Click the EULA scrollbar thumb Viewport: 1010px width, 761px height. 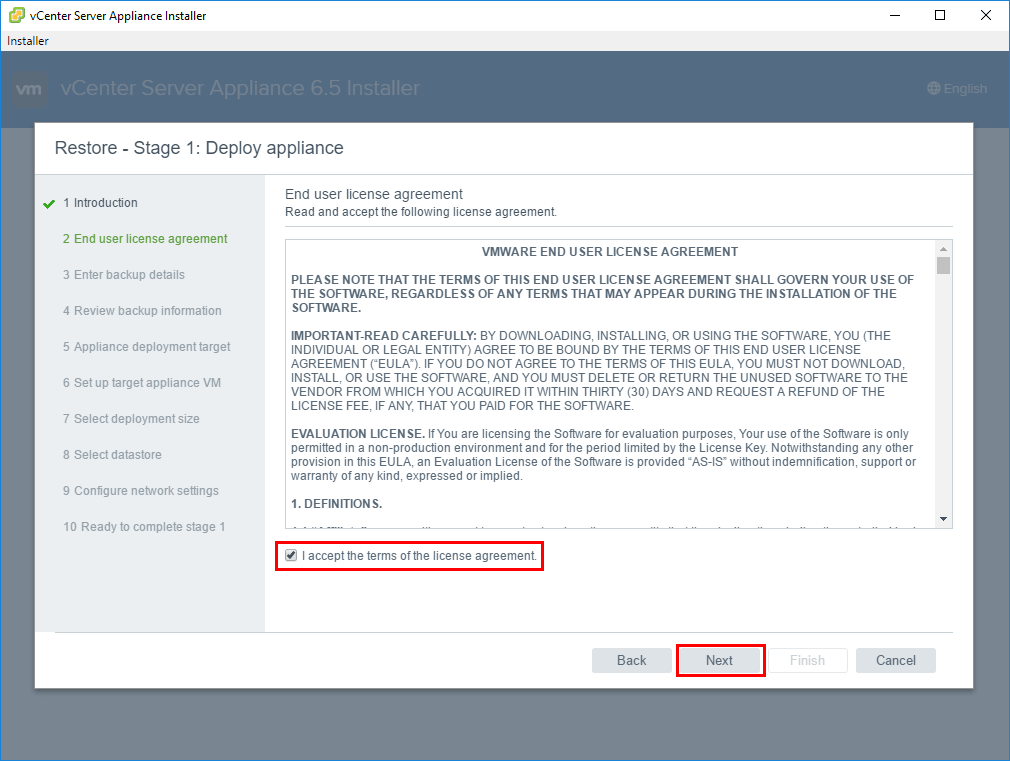(x=944, y=265)
